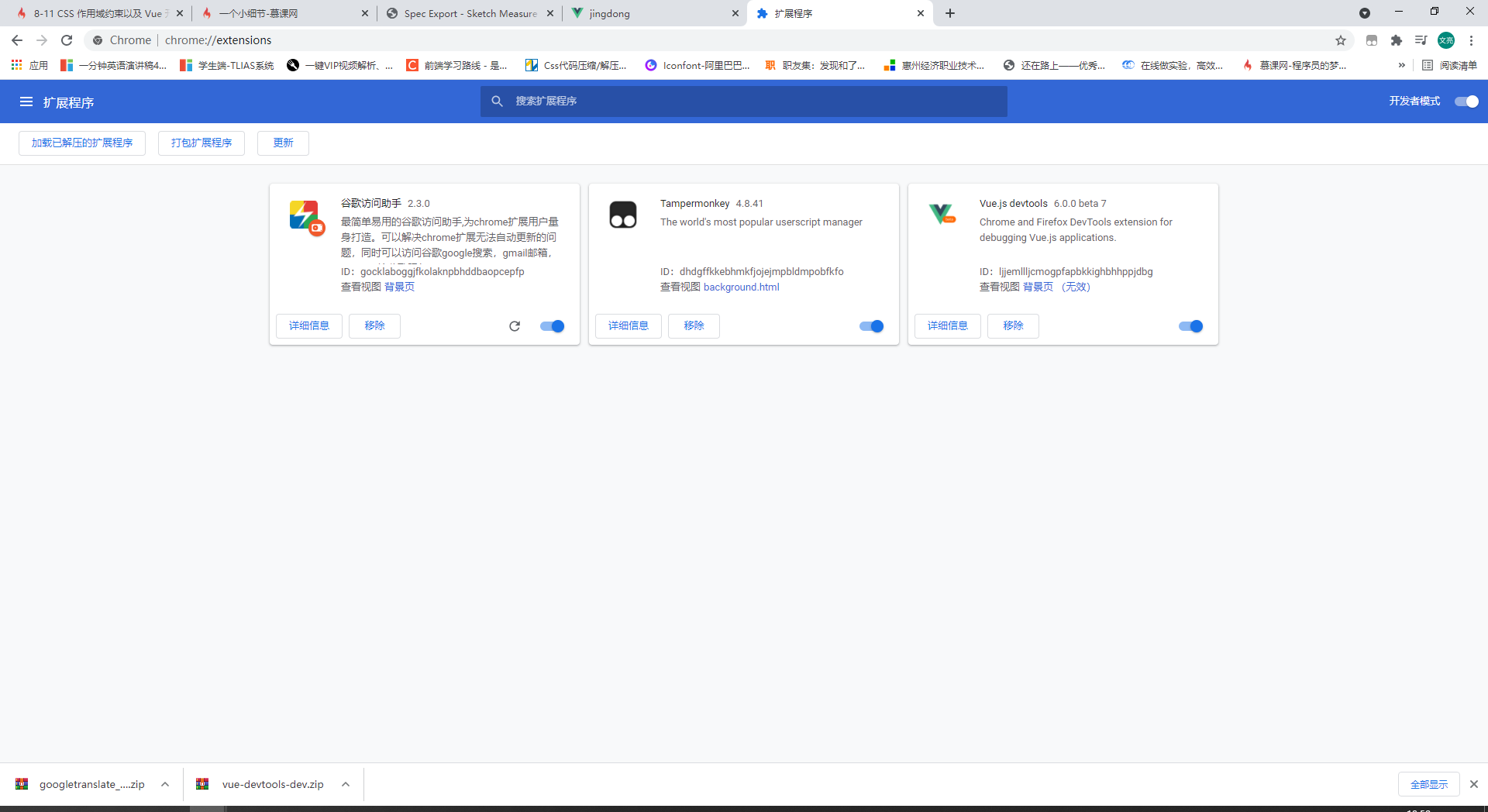Click 加载已解压的扩展程序 button
This screenshot has height=812, width=1488.
click(81, 143)
